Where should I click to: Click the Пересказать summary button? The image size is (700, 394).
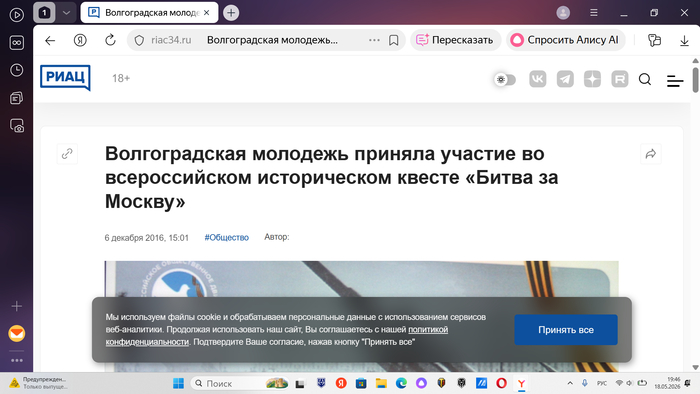coord(454,40)
